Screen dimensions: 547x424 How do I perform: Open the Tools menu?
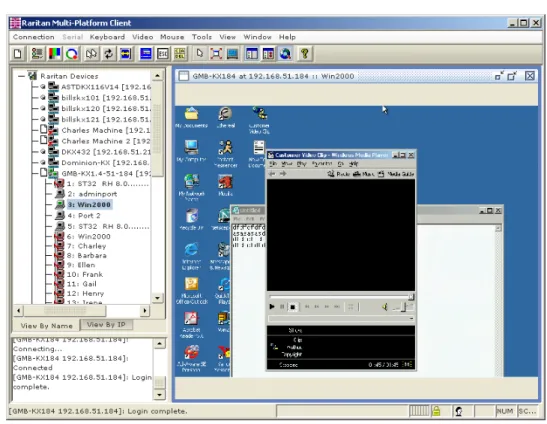pyautogui.click(x=202, y=37)
